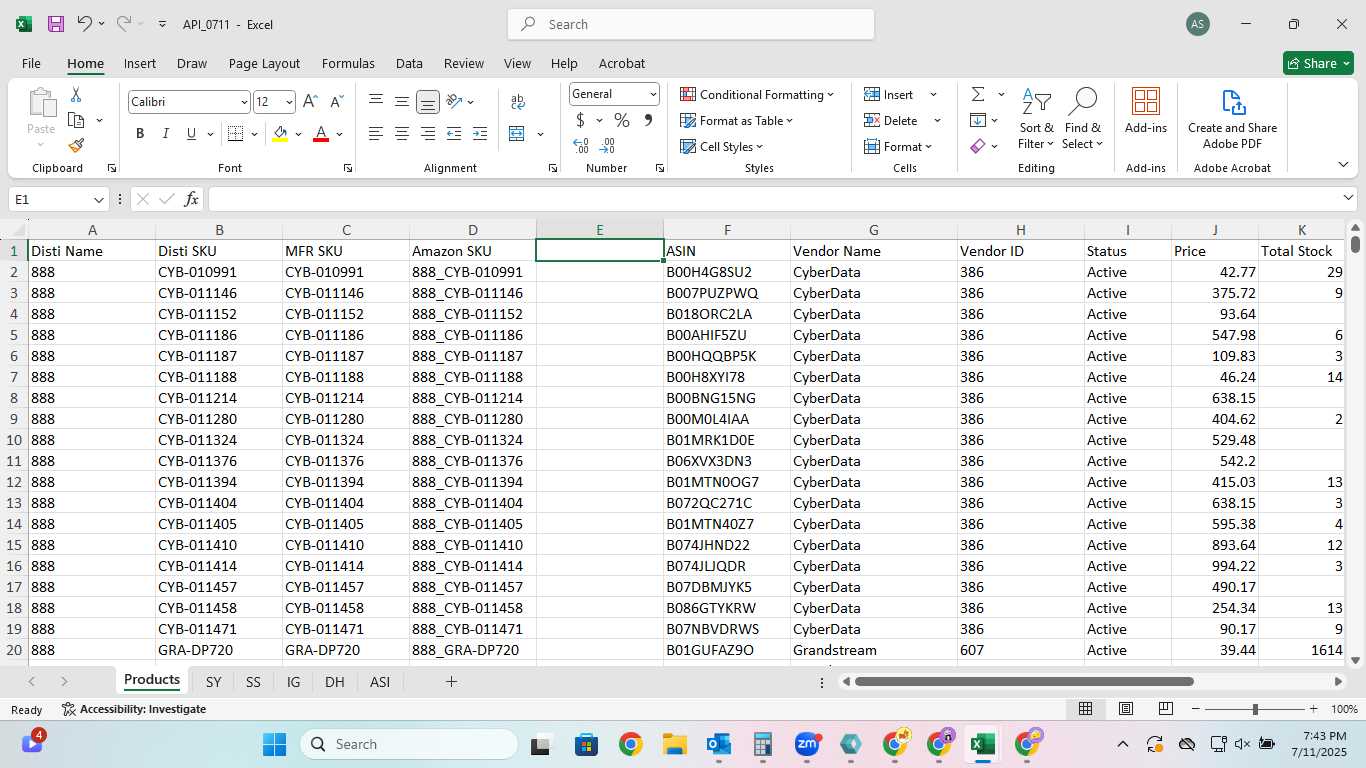Open the General number format dropdown
Screen dimensions: 1366x768
click(653, 94)
